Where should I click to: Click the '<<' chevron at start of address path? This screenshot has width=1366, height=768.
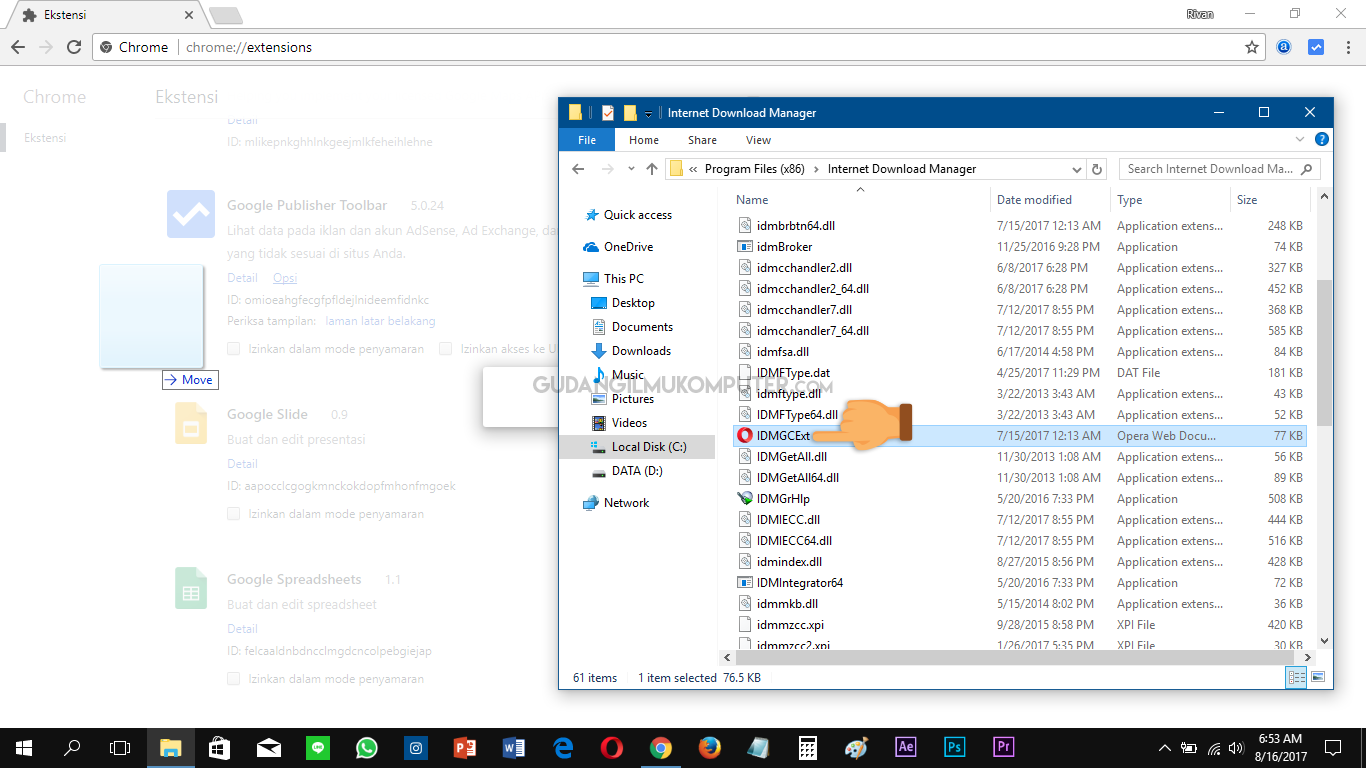[694, 169]
